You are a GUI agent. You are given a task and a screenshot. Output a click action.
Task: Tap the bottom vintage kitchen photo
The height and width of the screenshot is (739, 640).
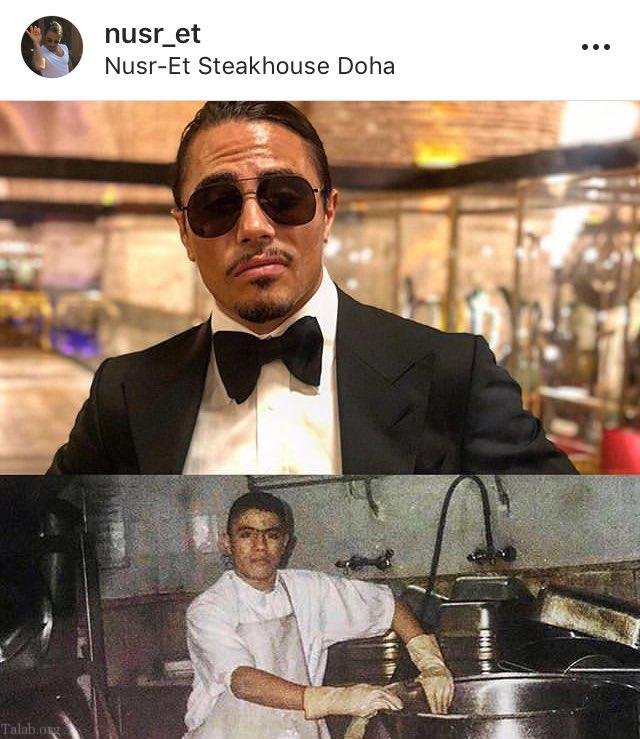point(320,607)
